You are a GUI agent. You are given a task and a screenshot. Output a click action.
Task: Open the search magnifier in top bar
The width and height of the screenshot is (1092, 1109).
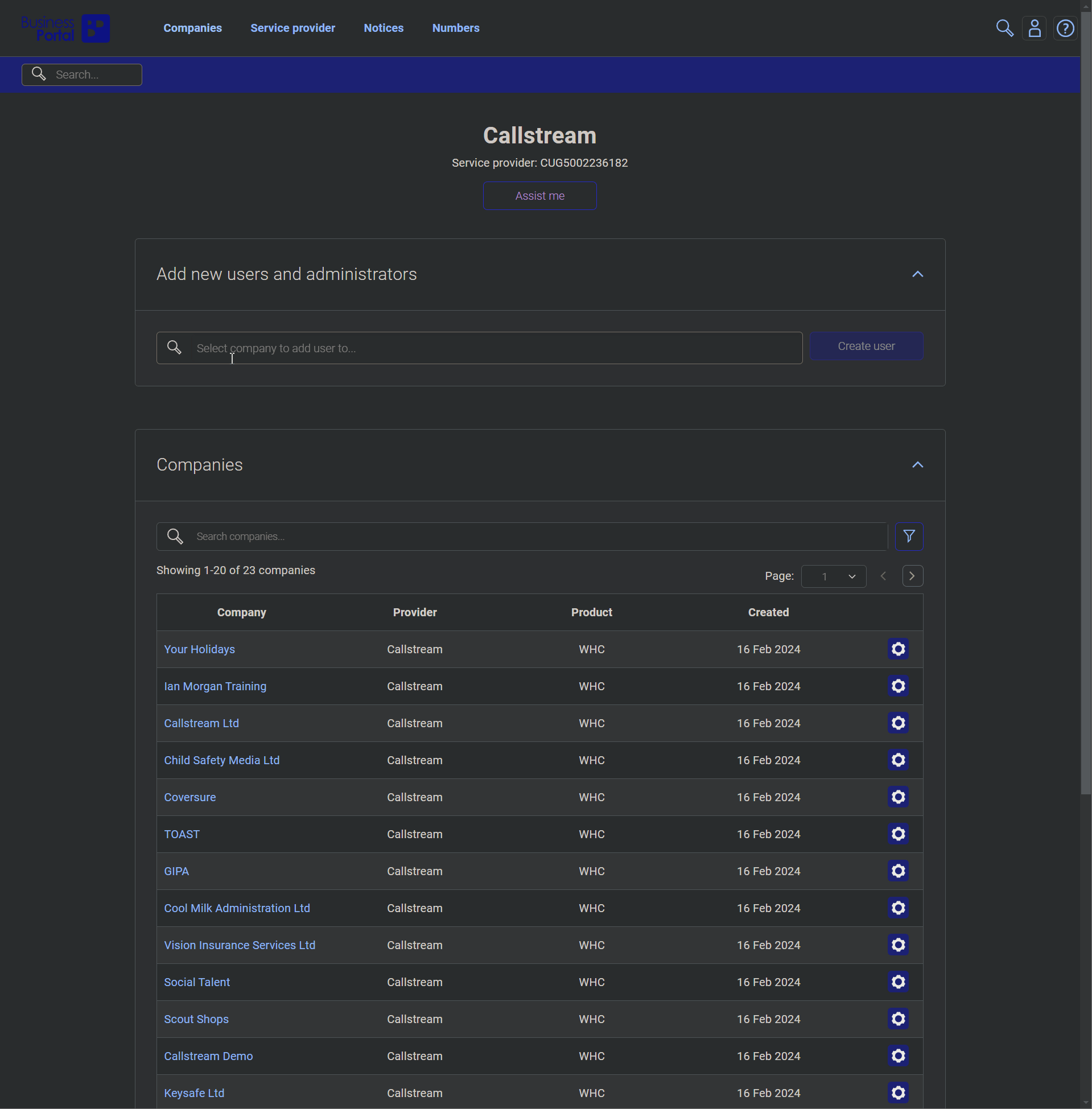[1004, 28]
